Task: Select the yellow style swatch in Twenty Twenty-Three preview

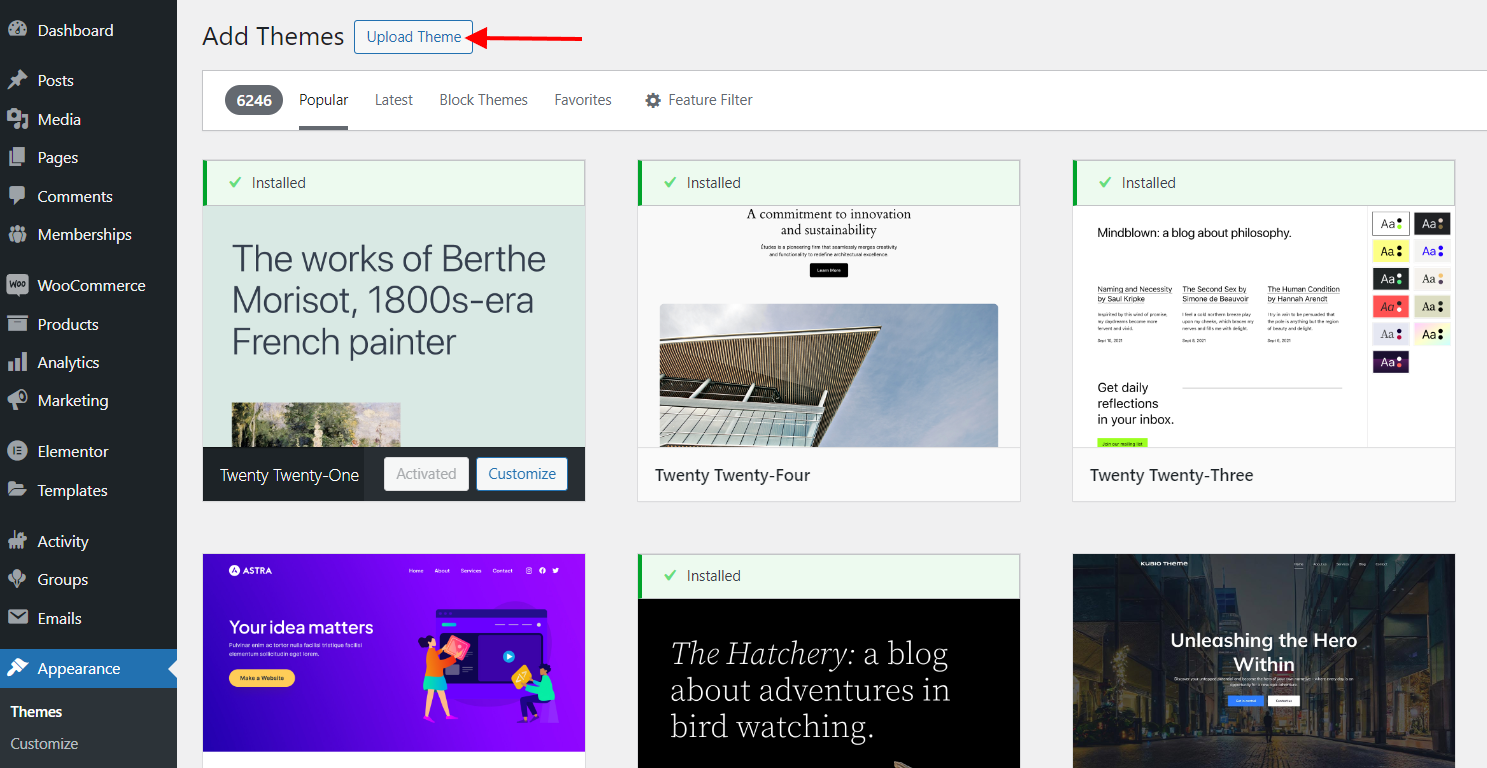Action: pyautogui.click(x=1389, y=251)
